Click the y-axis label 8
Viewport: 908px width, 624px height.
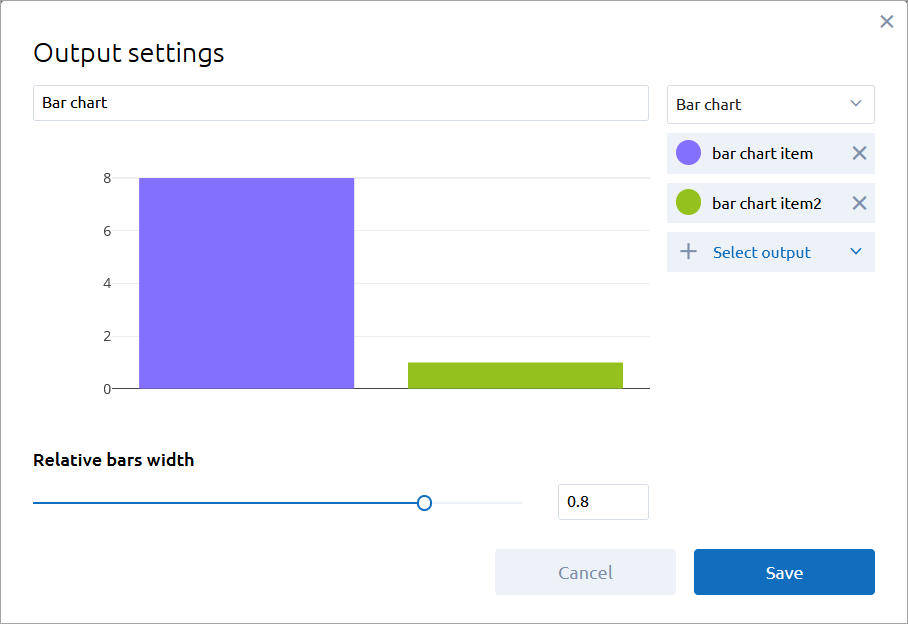pyautogui.click(x=107, y=178)
